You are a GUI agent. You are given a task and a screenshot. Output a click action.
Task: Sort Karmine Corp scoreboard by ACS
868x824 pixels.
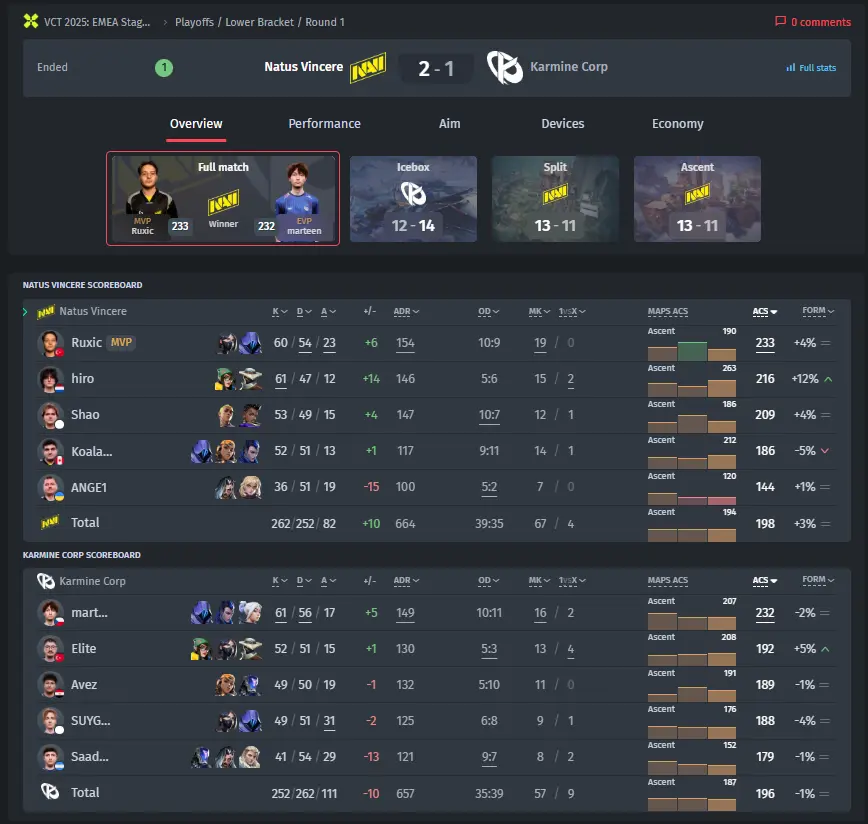click(x=765, y=581)
